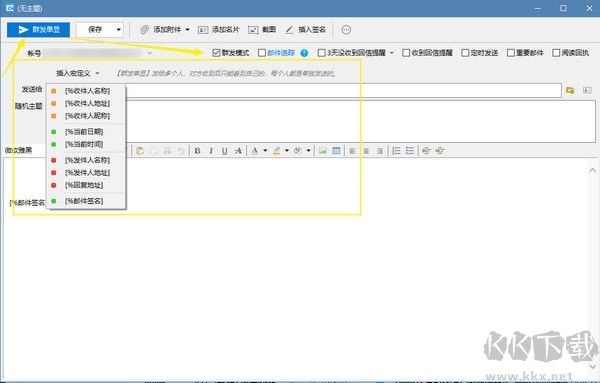Expand the 帐号 account dropdown

[150, 53]
